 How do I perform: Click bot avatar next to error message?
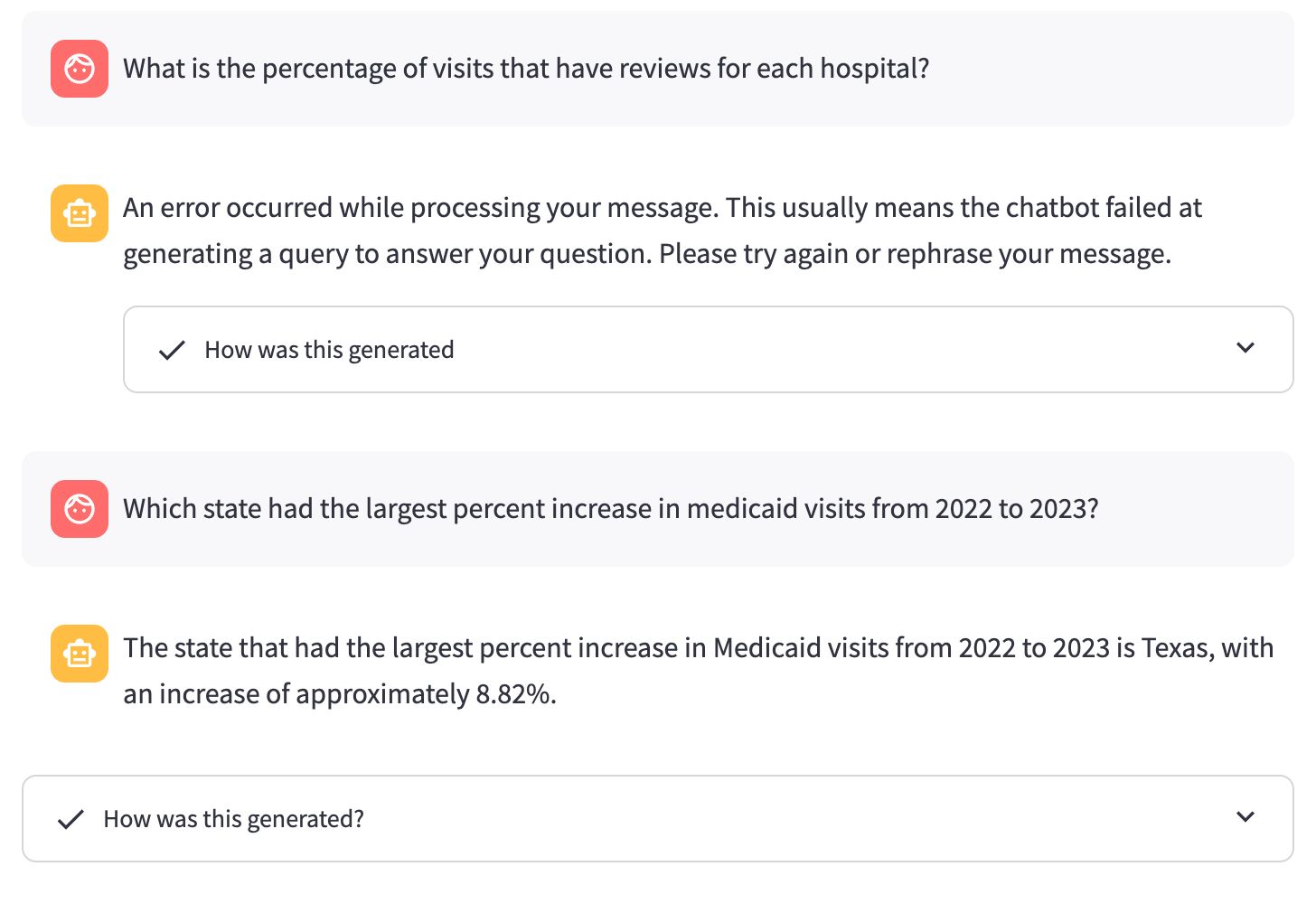click(80, 213)
